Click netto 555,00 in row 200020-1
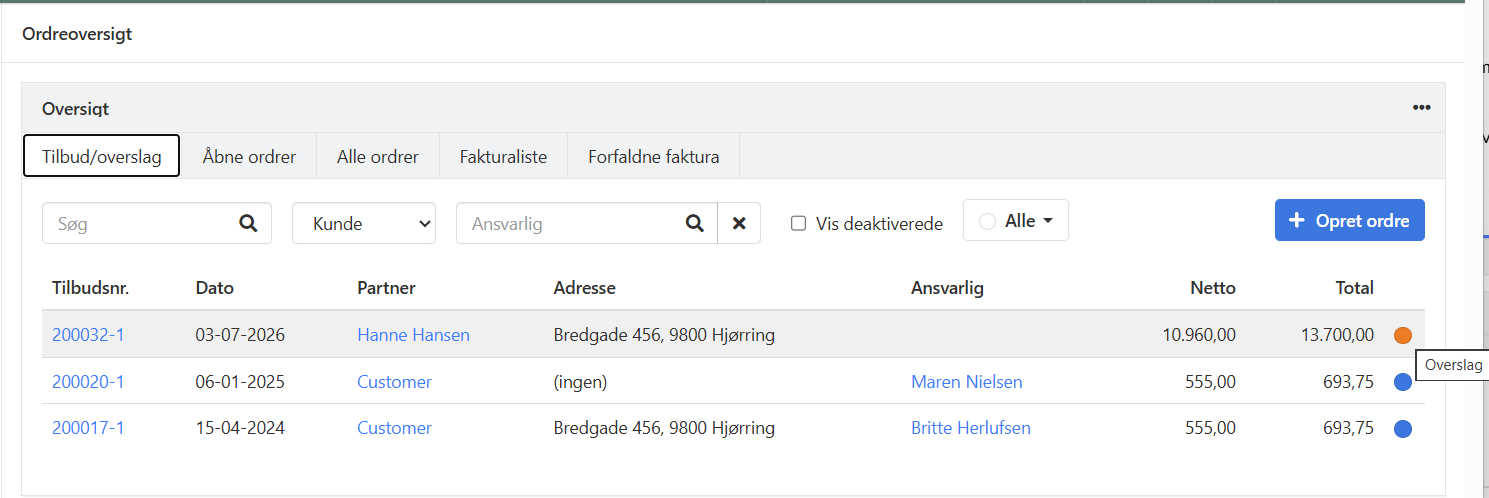This screenshot has height=498, width=1489. [1210, 382]
